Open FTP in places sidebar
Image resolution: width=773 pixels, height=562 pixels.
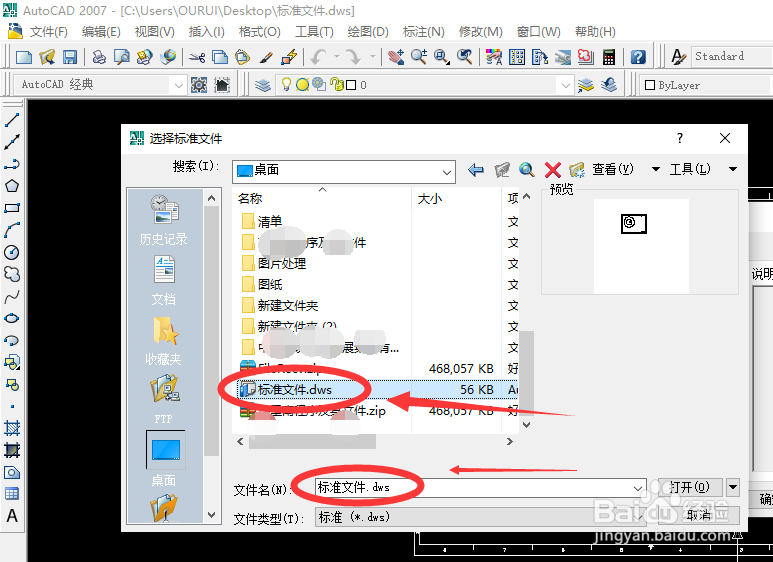pos(165,399)
